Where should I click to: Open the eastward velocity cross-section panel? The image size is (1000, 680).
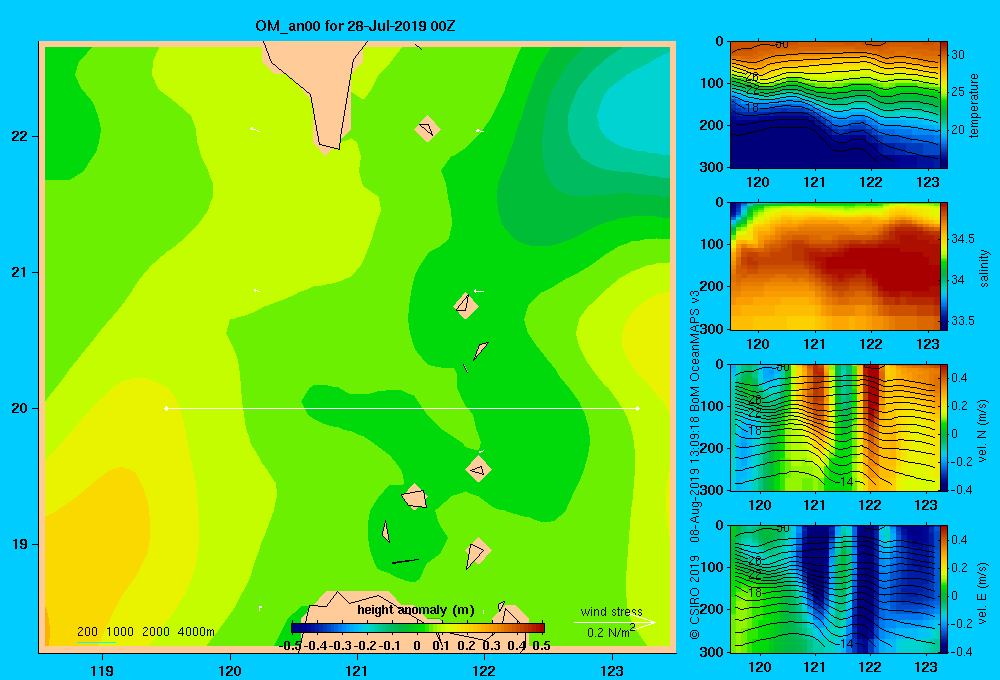click(x=834, y=589)
